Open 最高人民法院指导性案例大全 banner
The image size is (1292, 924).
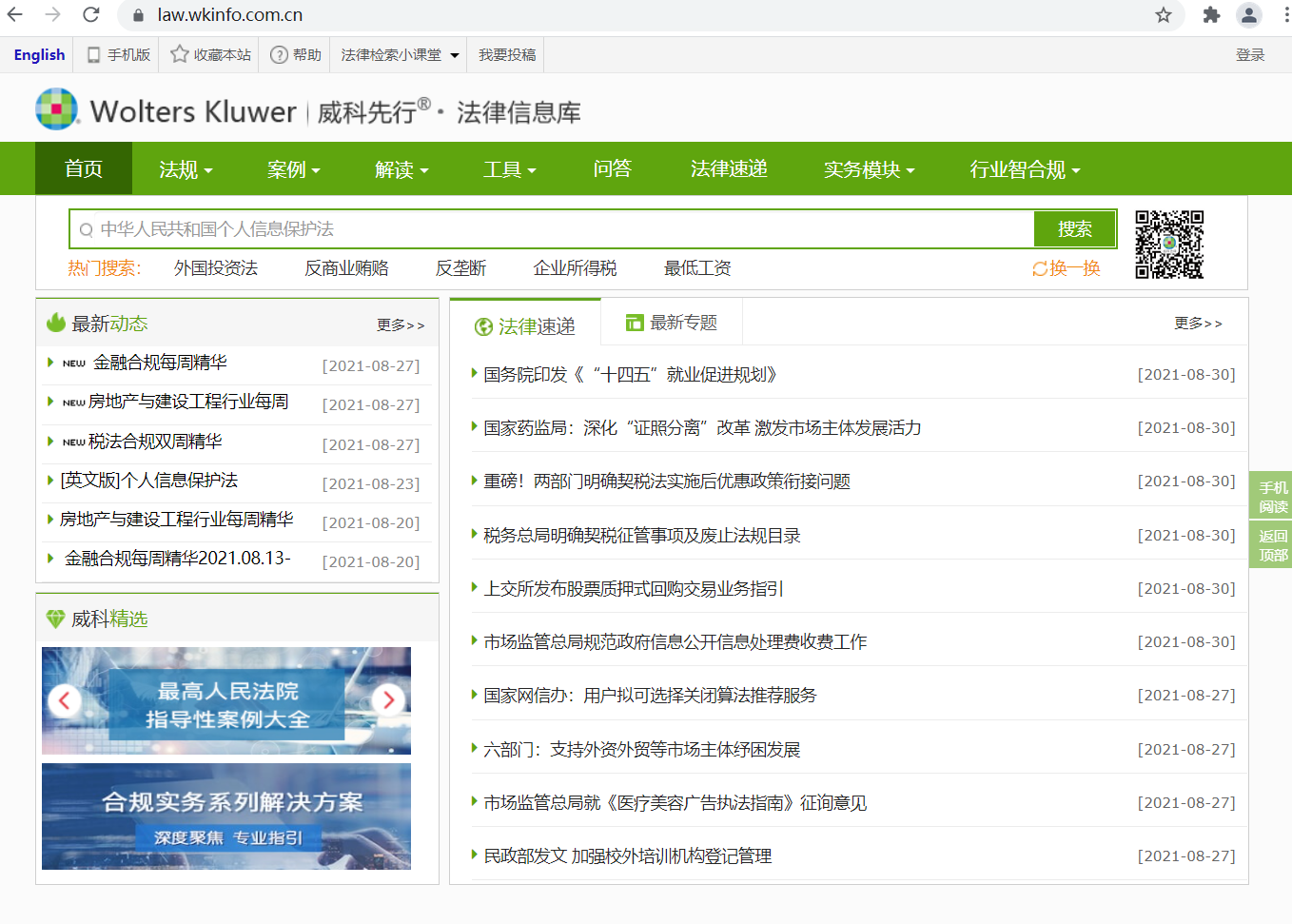pyautogui.click(x=226, y=700)
